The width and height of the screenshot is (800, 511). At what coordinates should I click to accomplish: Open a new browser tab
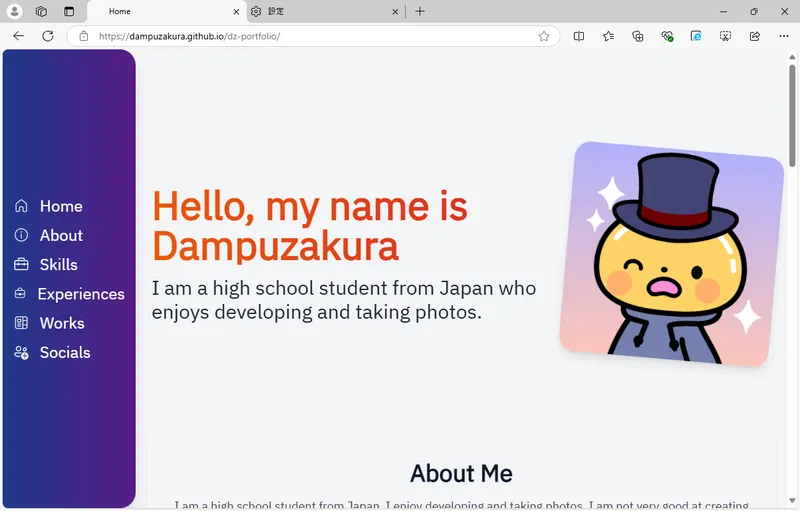coord(420,11)
